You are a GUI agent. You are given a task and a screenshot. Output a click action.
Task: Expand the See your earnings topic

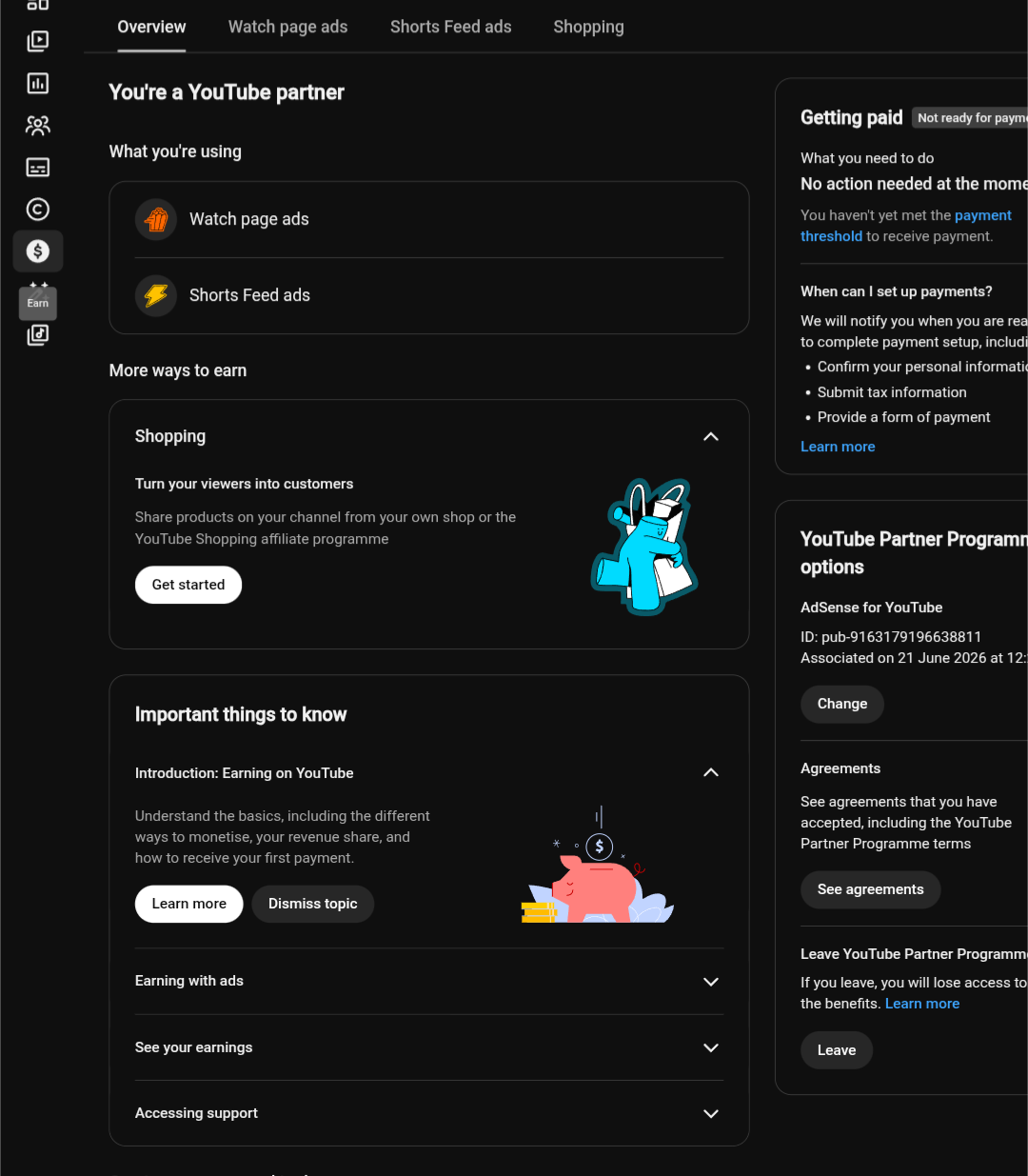pos(711,1047)
